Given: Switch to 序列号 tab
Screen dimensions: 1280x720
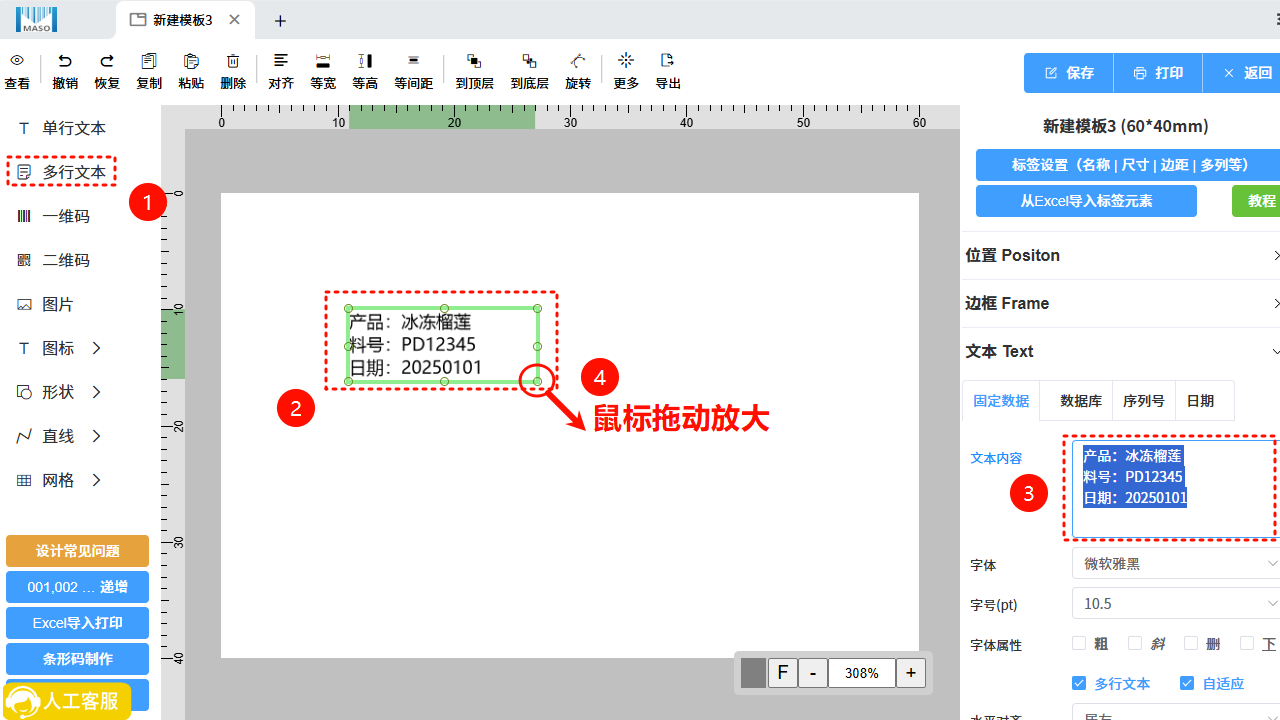Looking at the screenshot, I should [1144, 400].
